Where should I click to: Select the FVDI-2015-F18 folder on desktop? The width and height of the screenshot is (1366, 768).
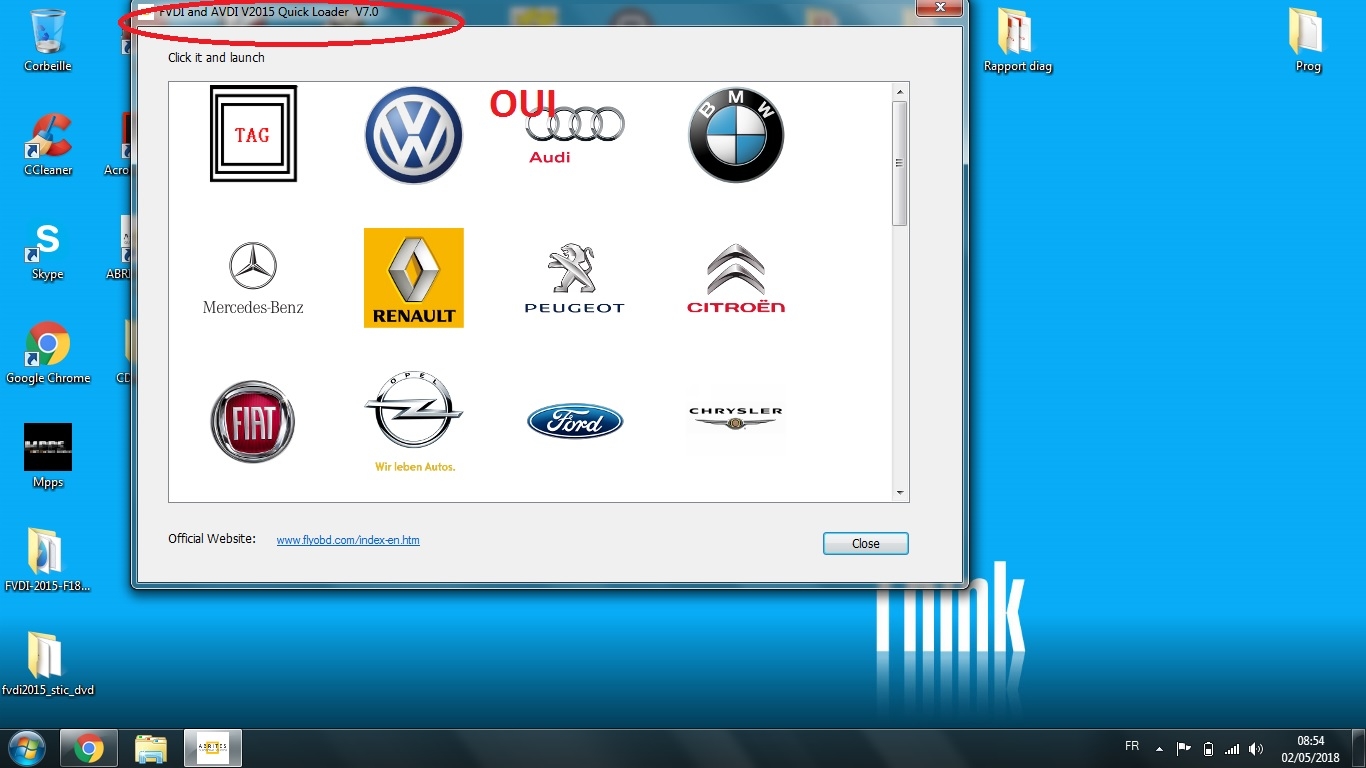pyautogui.click(x=48, y=560)
